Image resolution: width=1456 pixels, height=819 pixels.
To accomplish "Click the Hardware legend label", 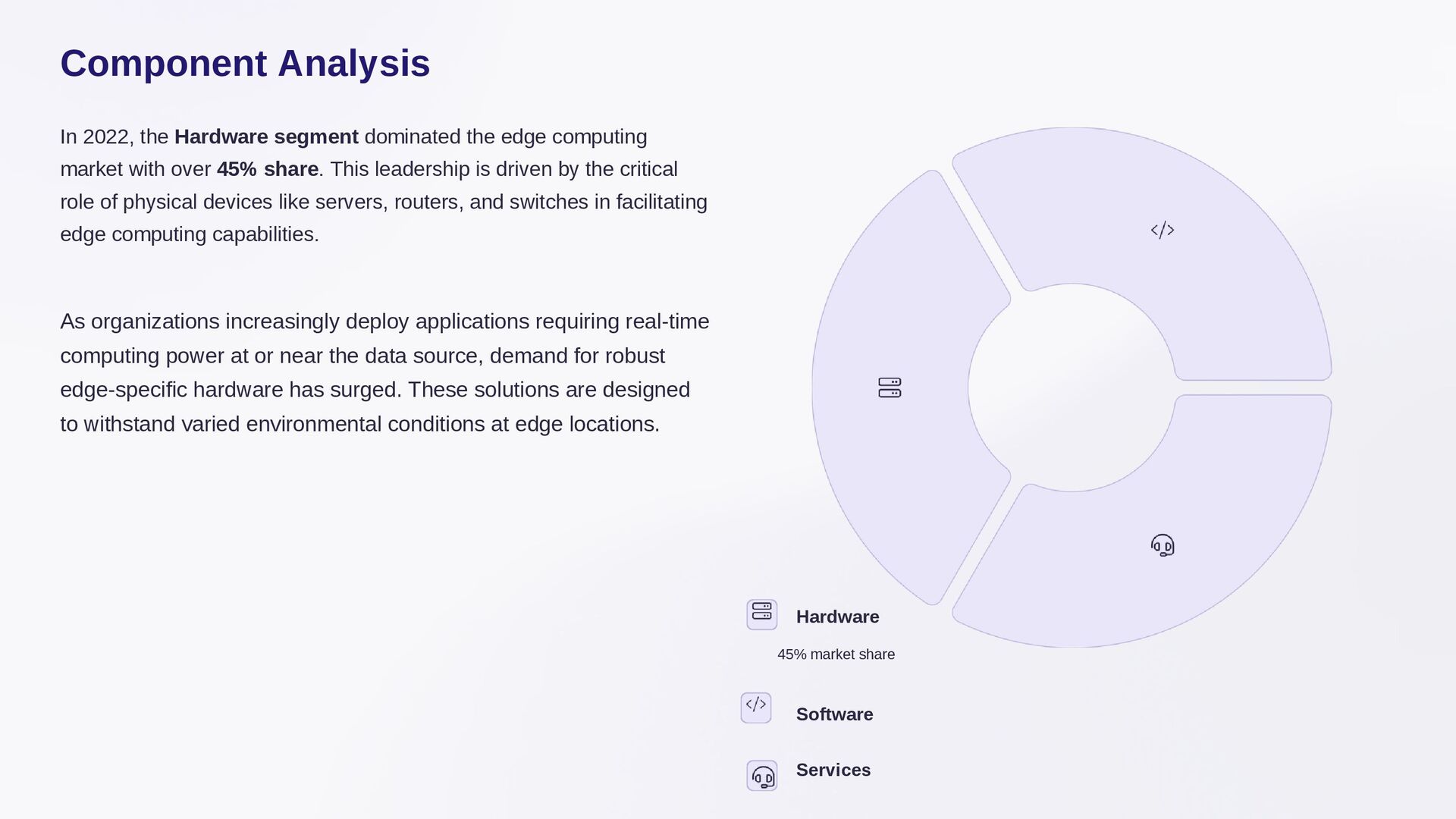I will (837, 617).
